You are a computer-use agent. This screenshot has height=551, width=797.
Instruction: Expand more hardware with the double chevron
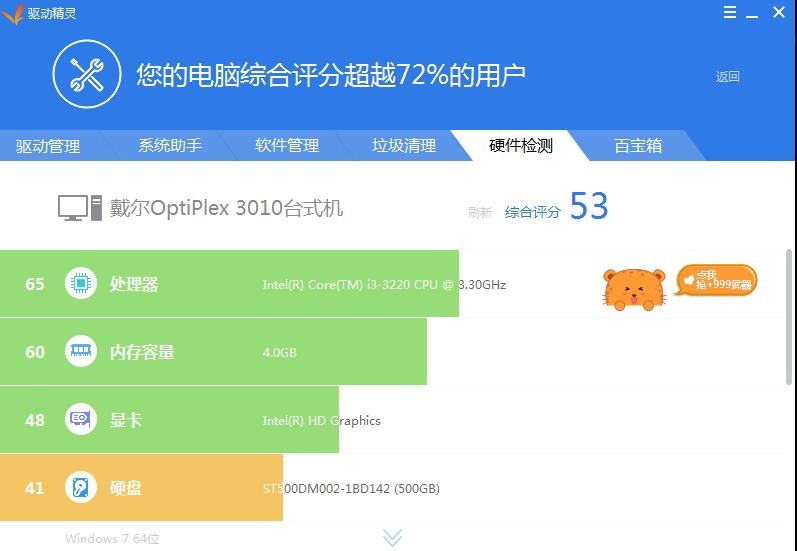click(x=392, y=538)
